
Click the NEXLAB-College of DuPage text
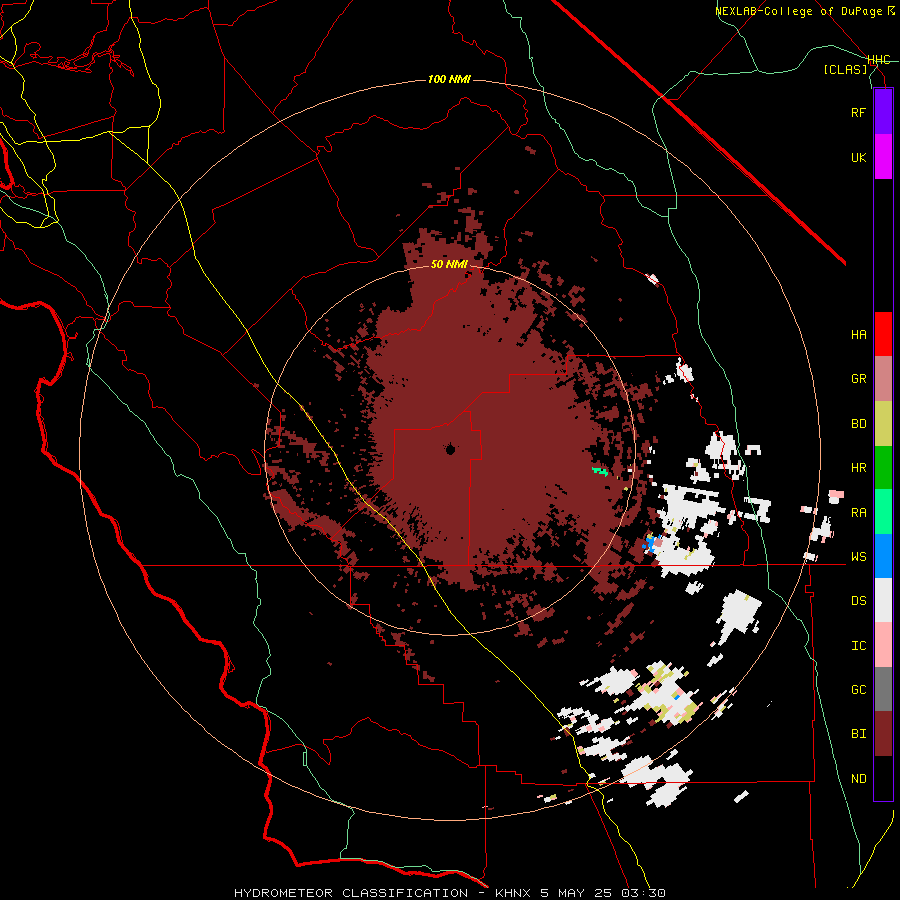(x=800, y=11)
